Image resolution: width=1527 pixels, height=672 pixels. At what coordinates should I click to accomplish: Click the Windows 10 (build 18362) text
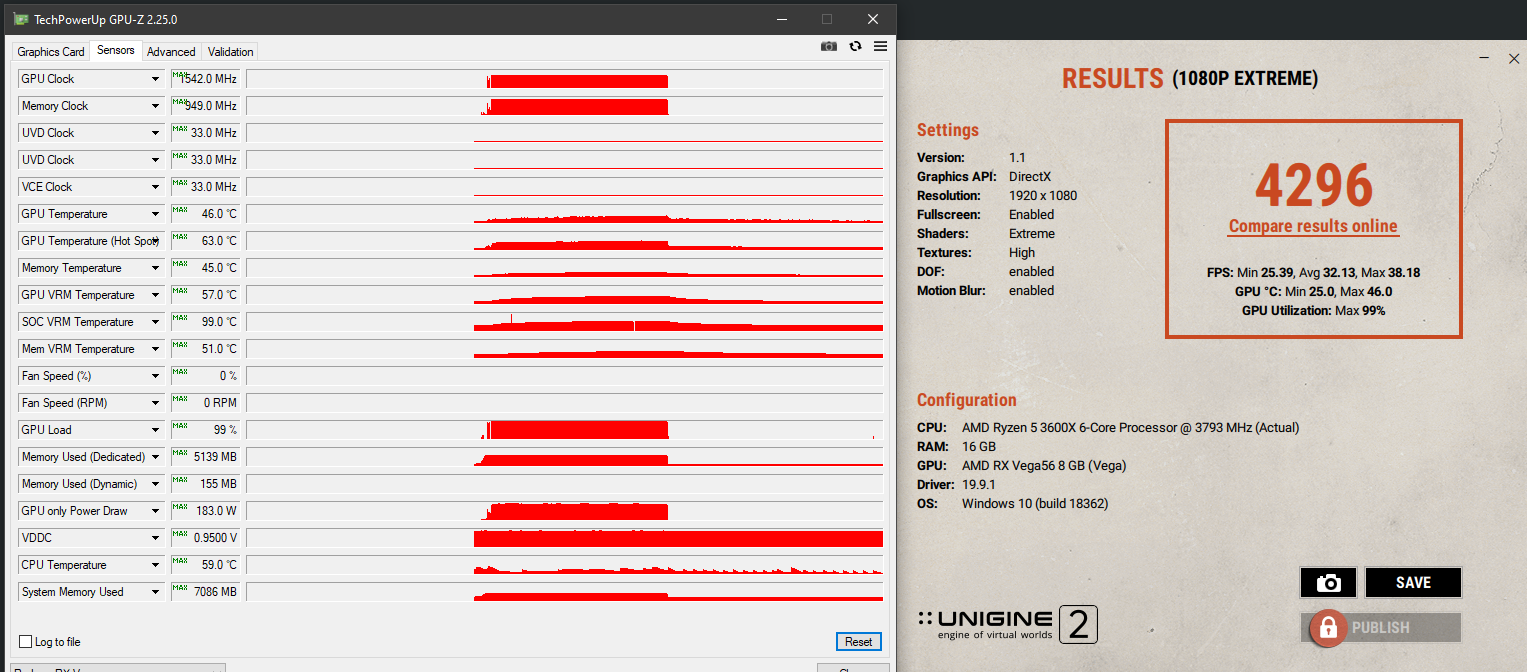point(1035,503)
